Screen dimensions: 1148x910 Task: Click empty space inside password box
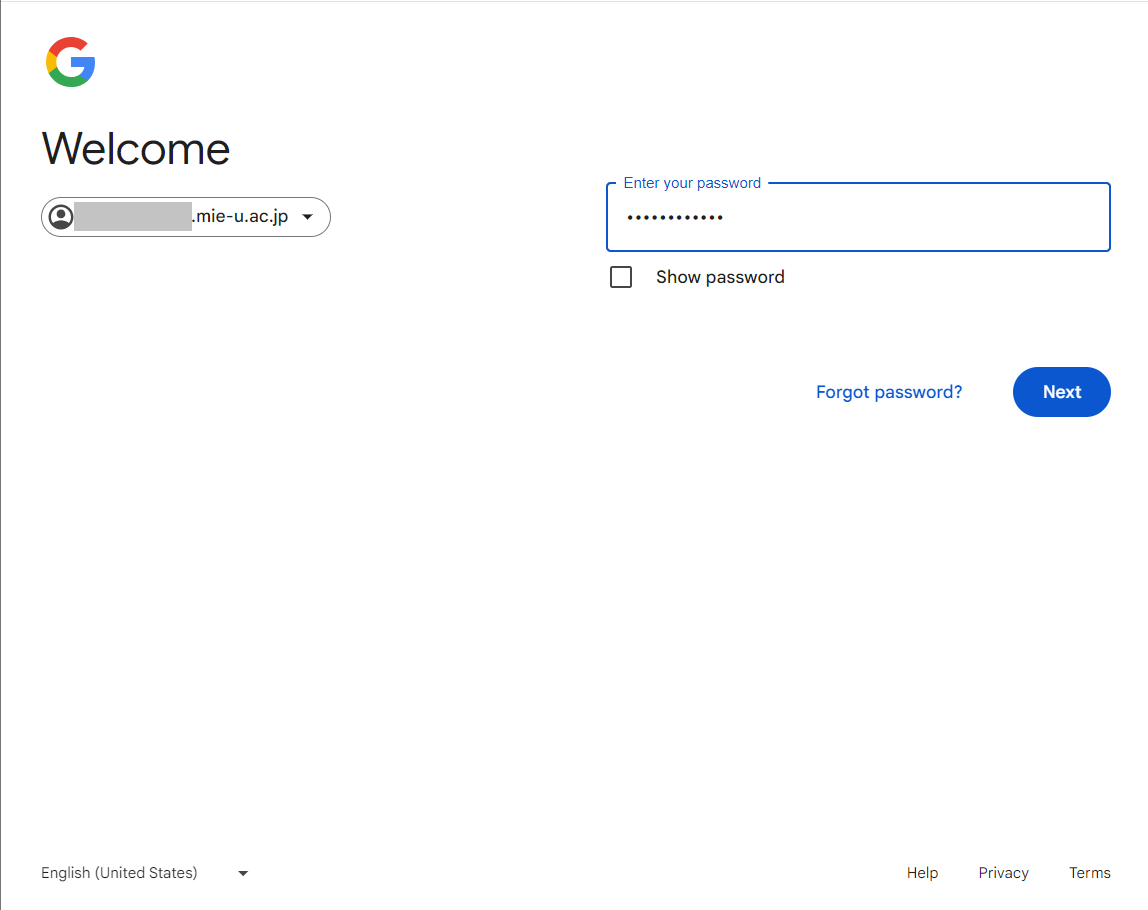click(x=915, y=217)
